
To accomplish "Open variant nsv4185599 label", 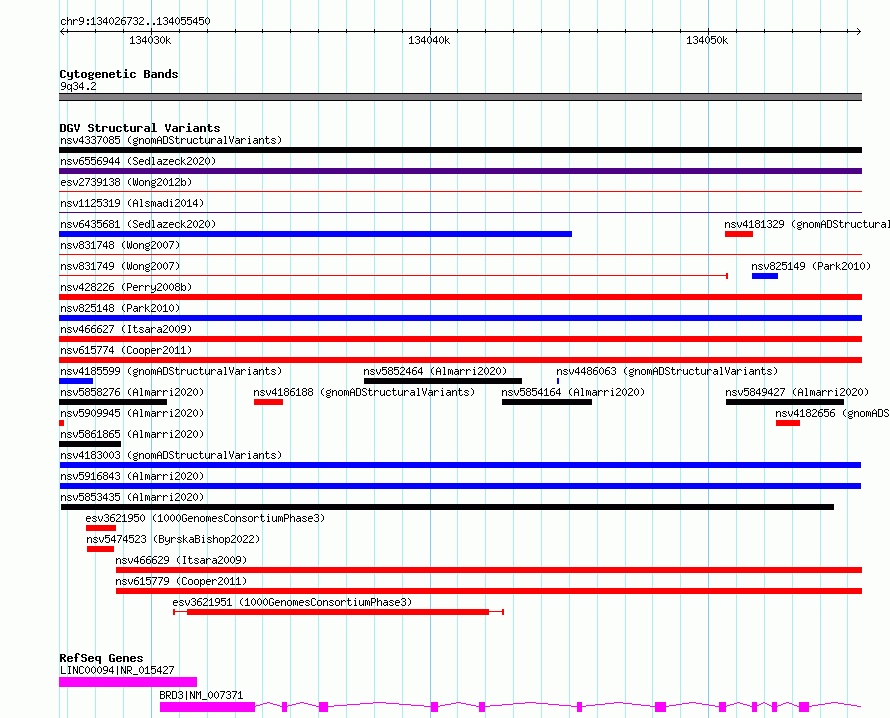I will click(171, 371).
